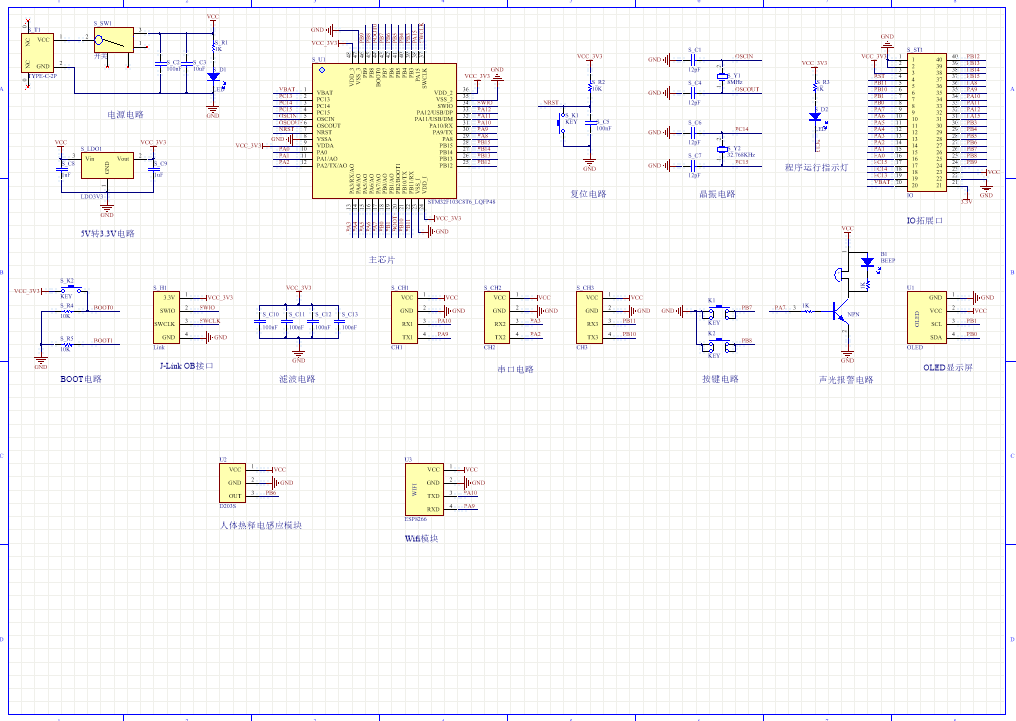Select the PB6 net label on D203S OUT
The height and width of the screenshot is (721, 1016).
(x=271, y=492)
